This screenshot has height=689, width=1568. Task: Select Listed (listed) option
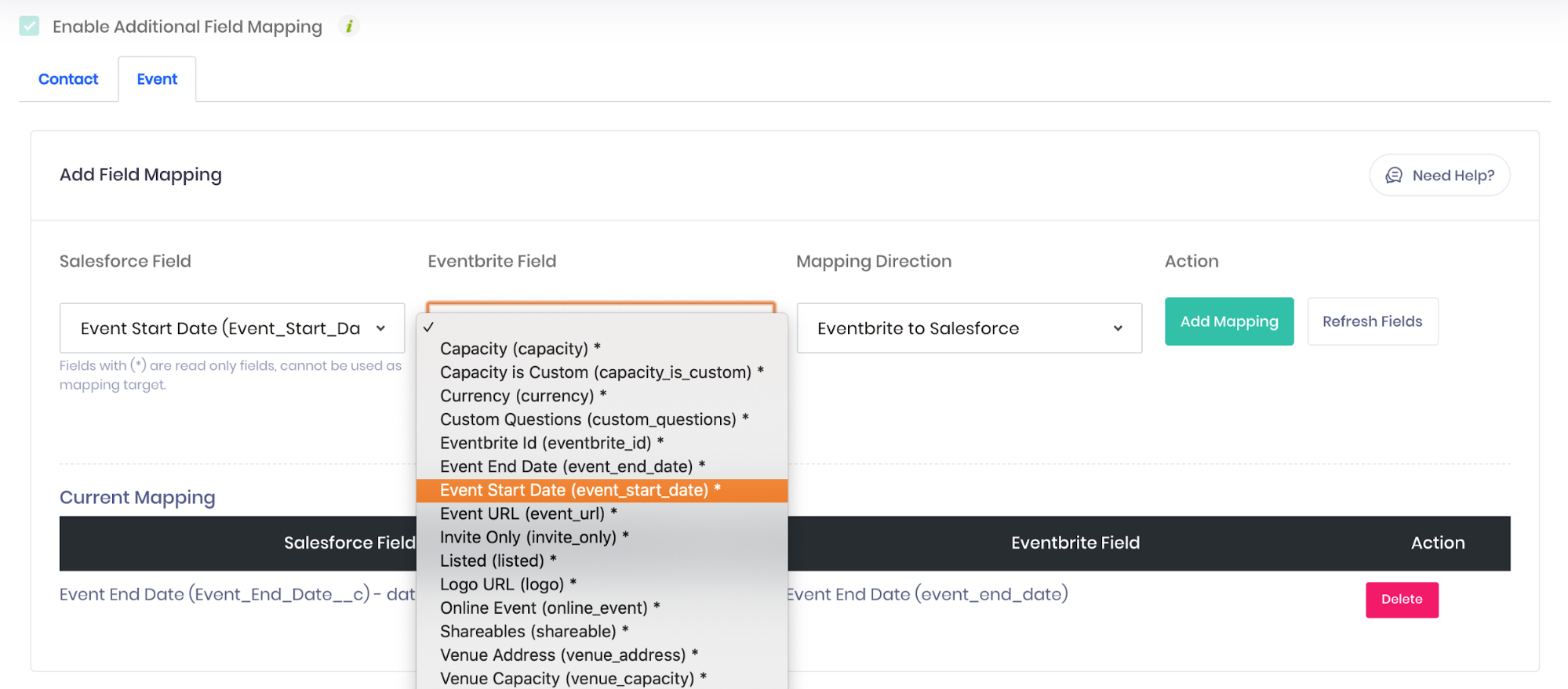click(x=602, y=560)
